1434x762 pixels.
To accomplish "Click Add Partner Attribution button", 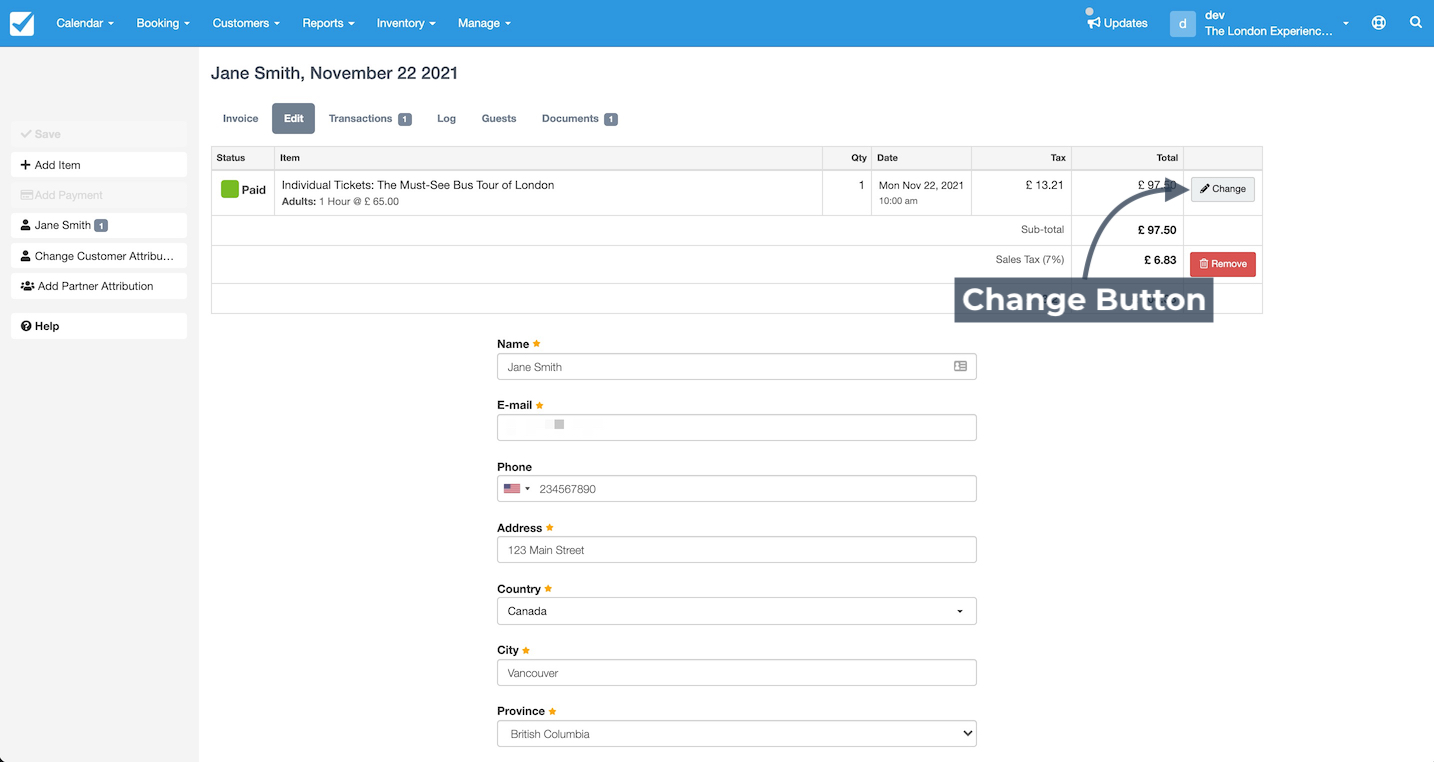I will (99, 286).
